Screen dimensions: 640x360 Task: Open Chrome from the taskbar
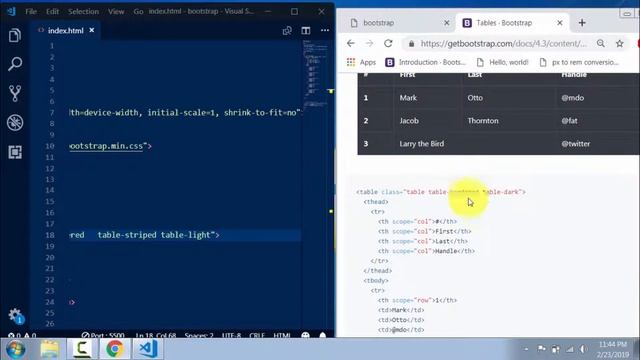[x=114, y=349]
